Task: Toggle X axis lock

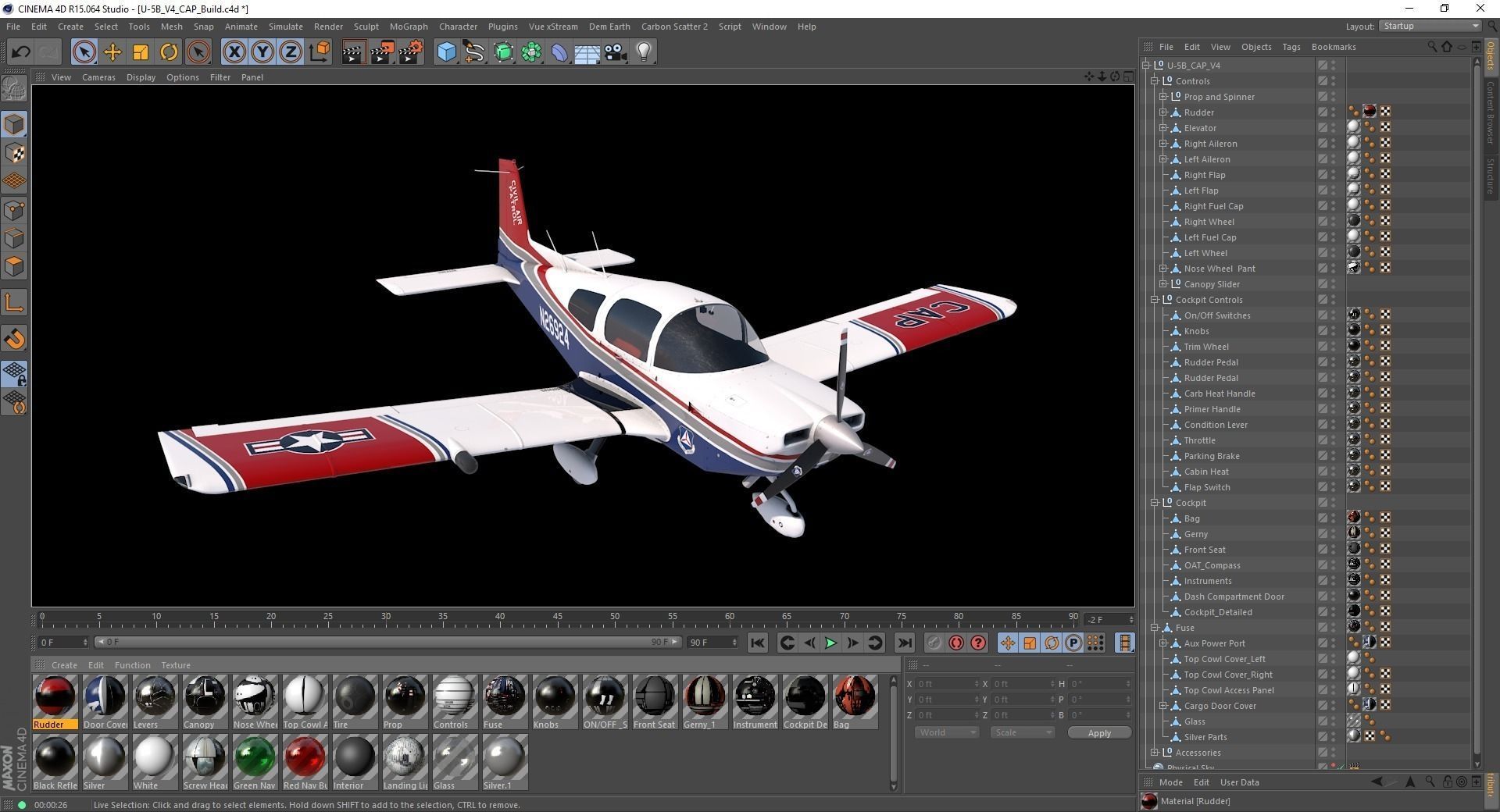Action: [x=234, y=52]
